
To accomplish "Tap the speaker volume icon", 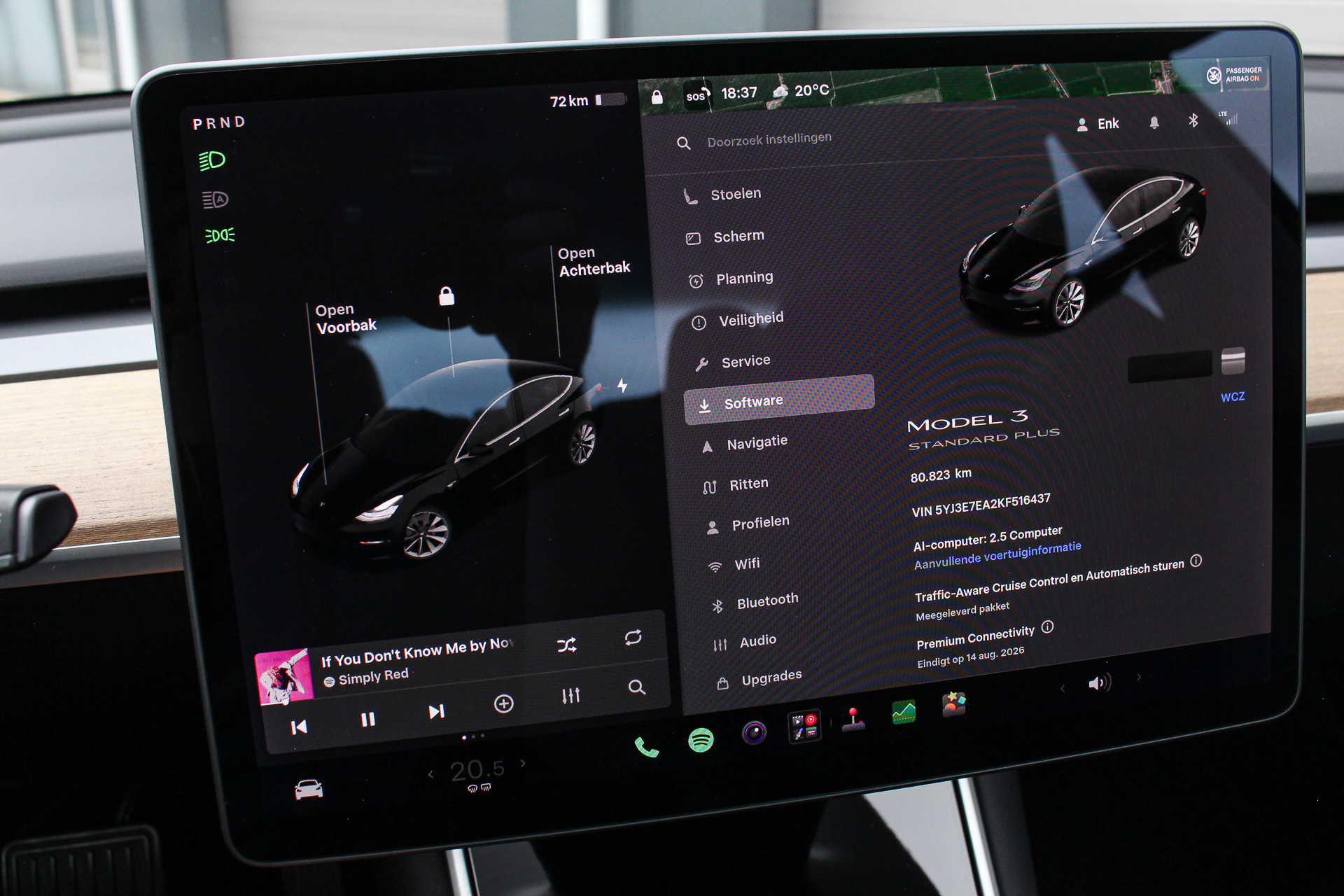I will (1098, 682).
